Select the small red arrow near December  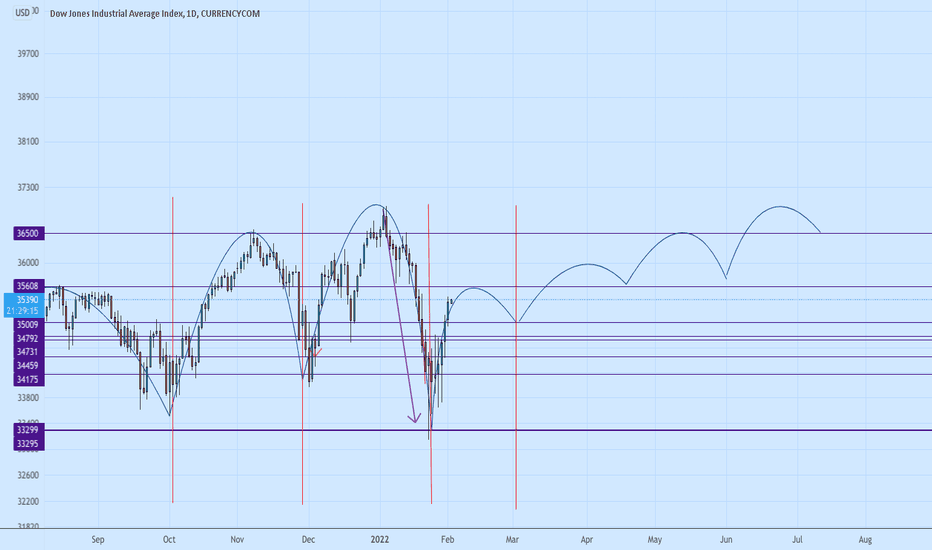(x=317, y=353)
